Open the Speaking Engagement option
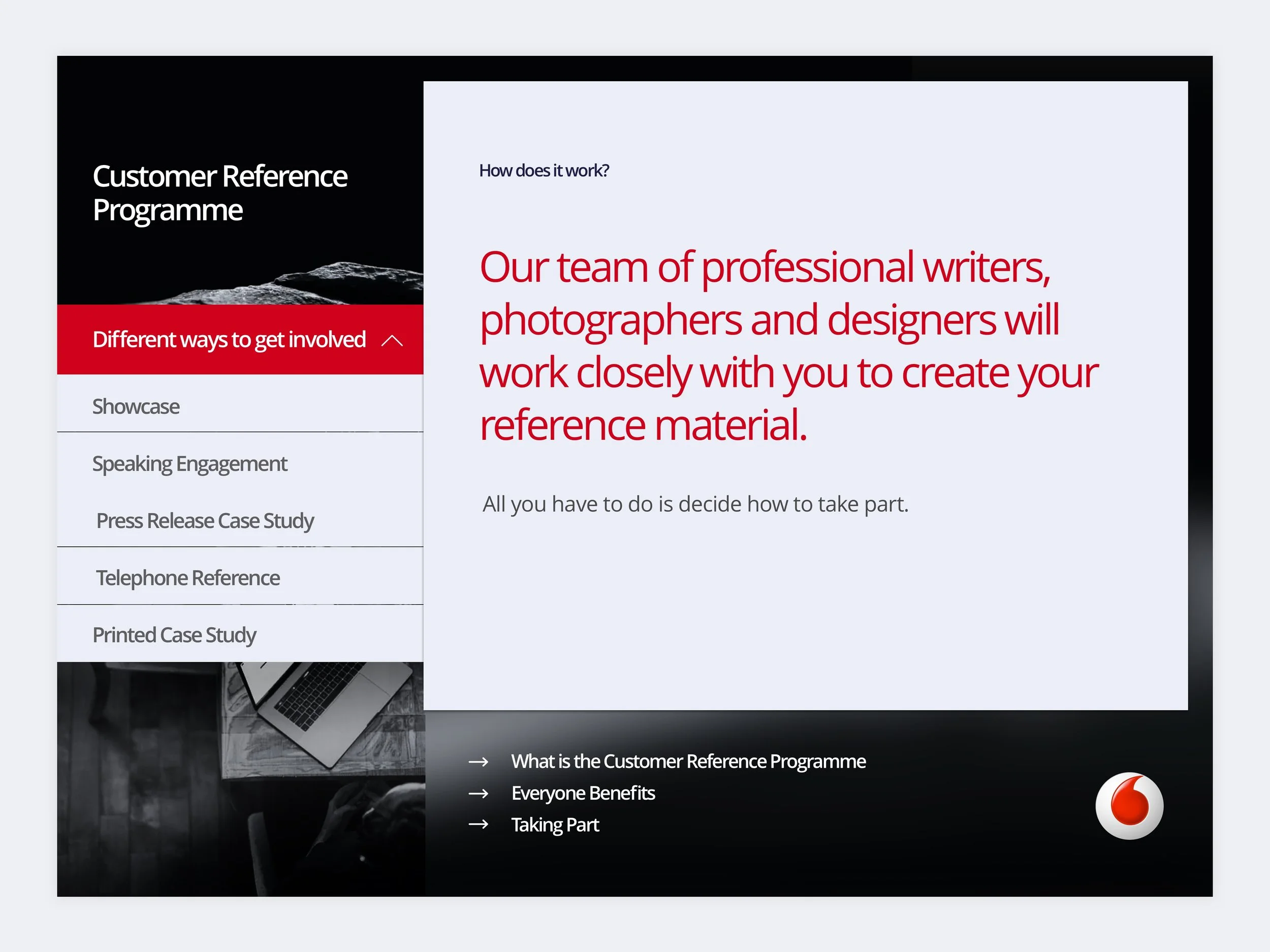 [x=189, y=464]
